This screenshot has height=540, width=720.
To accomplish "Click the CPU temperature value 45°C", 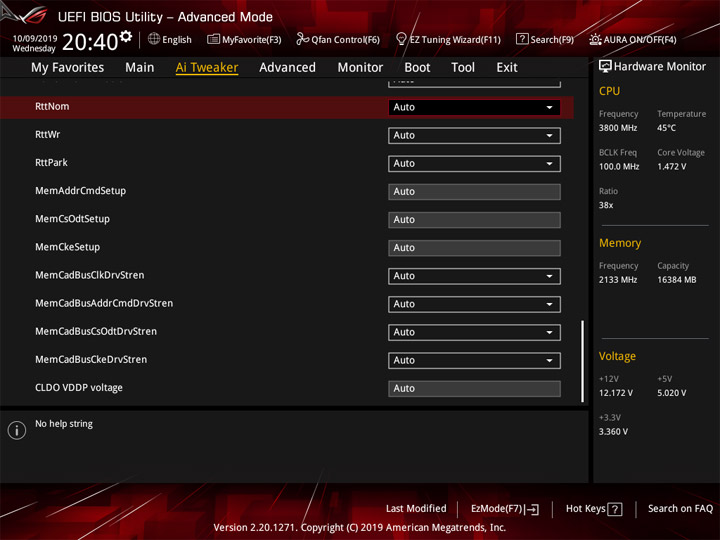I will click(x=666, y=128).
